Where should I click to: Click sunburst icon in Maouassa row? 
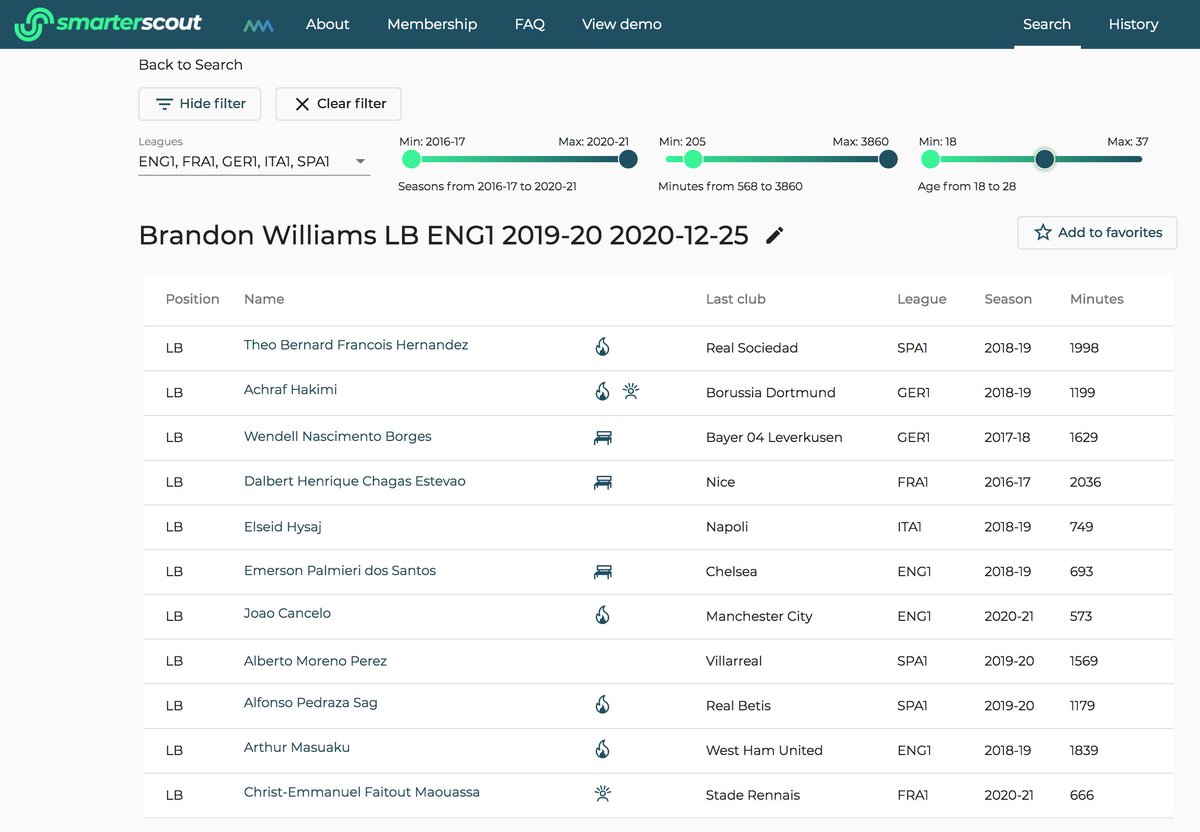click(602, 794)
